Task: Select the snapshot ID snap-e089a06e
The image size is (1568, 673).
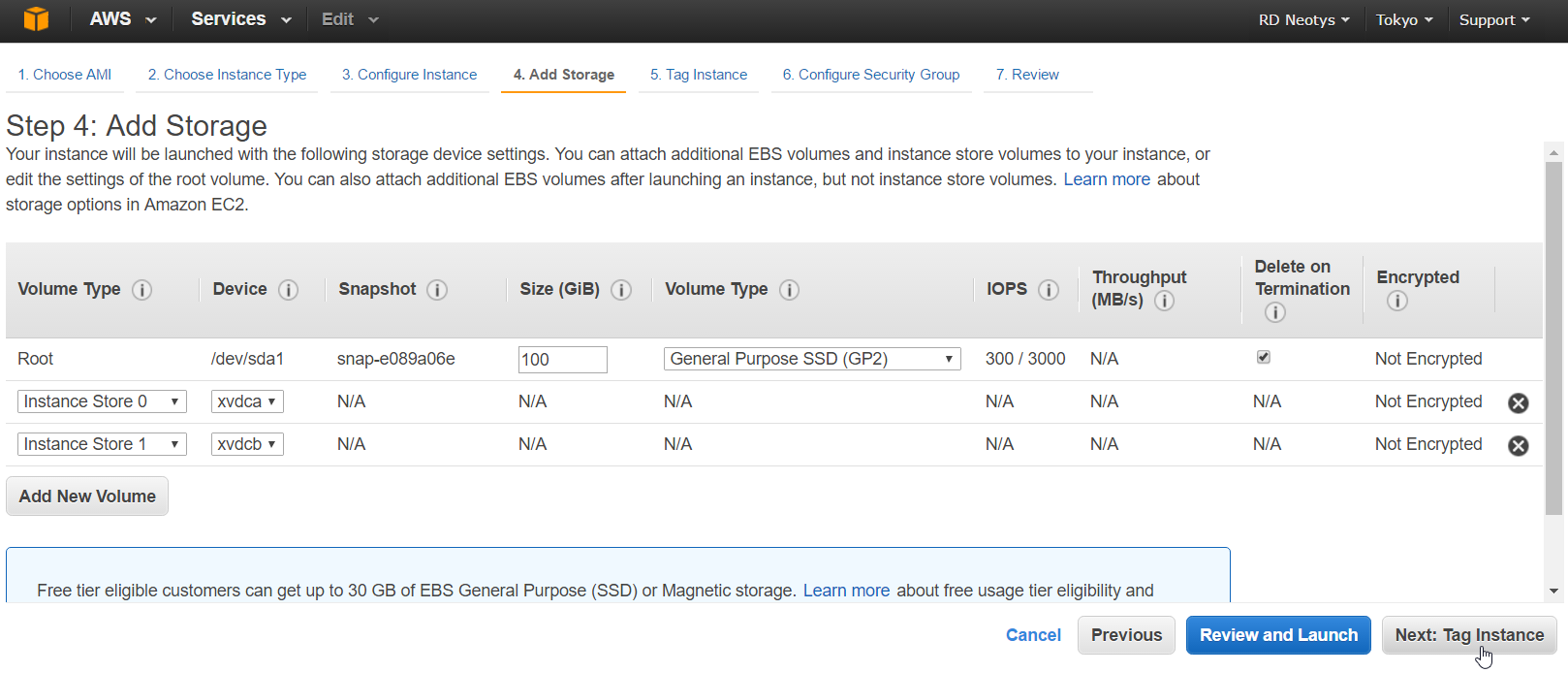Action: click(x=396, y=359)
